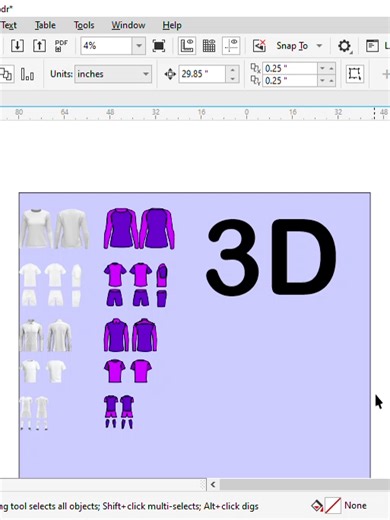Screen dimensions: 390x520
Task: Click the Snap To button
Action: (x=292, y=46)
